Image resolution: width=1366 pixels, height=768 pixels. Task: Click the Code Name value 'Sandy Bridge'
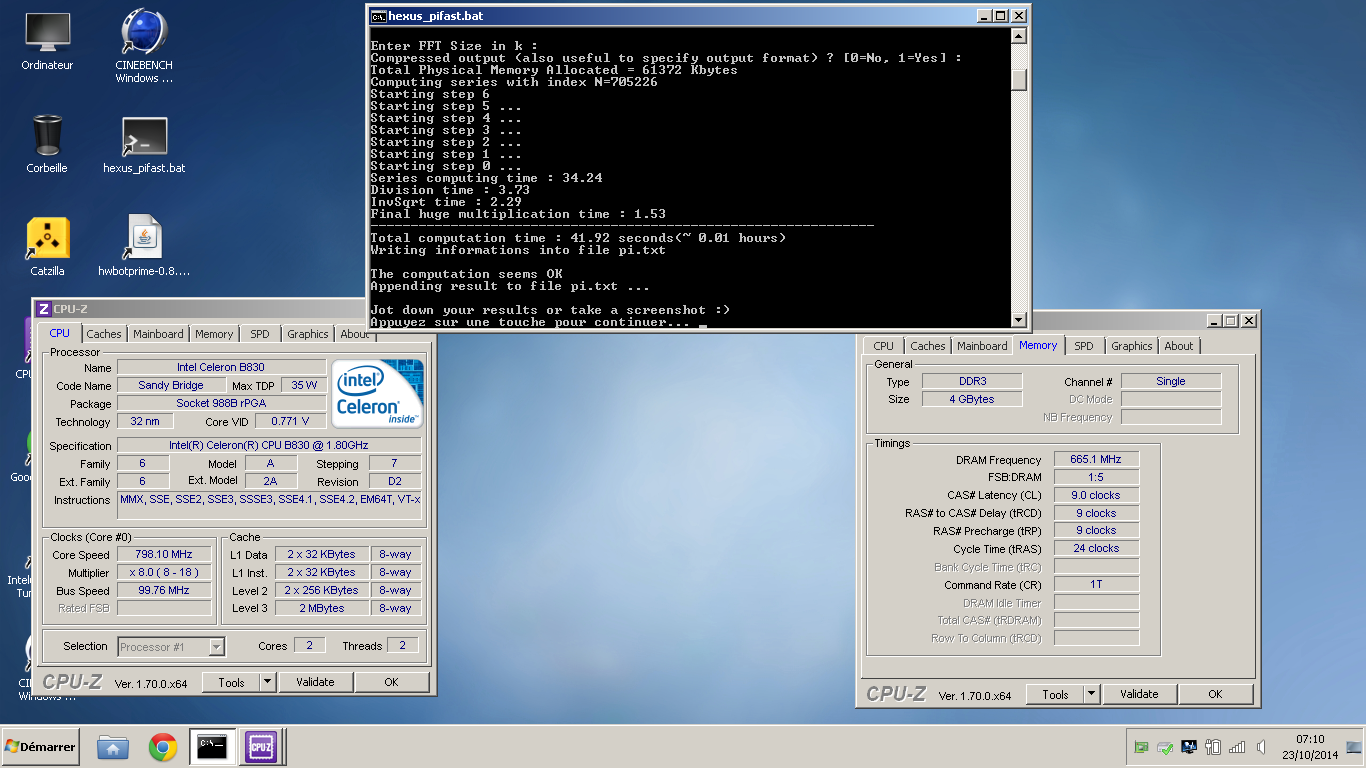[x=171, y=385]
